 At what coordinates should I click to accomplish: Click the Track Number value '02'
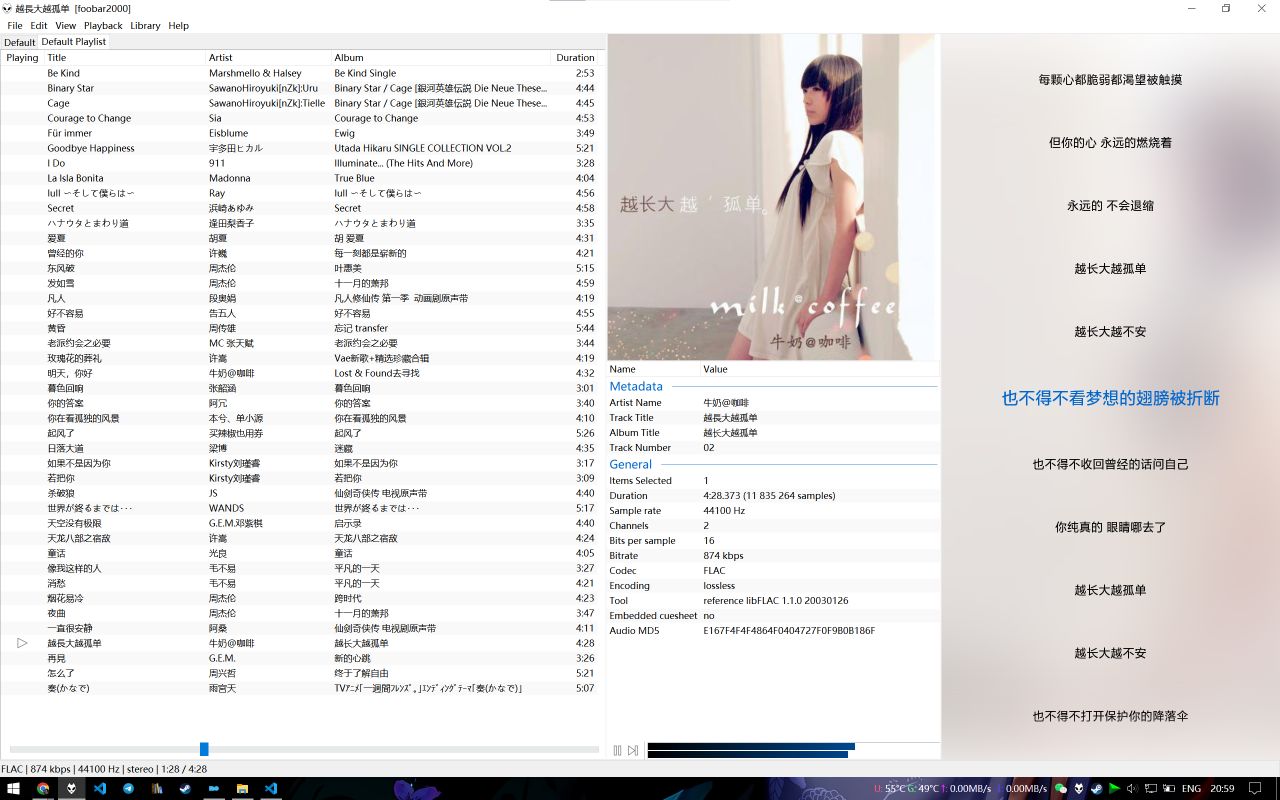pyautogui.click(x=709, y=448)
